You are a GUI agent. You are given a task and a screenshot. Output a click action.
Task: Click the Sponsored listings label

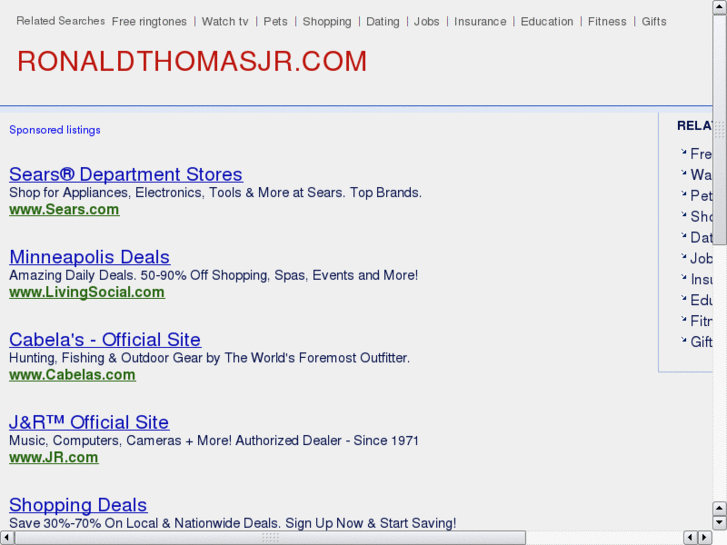[x=55, y=130]
